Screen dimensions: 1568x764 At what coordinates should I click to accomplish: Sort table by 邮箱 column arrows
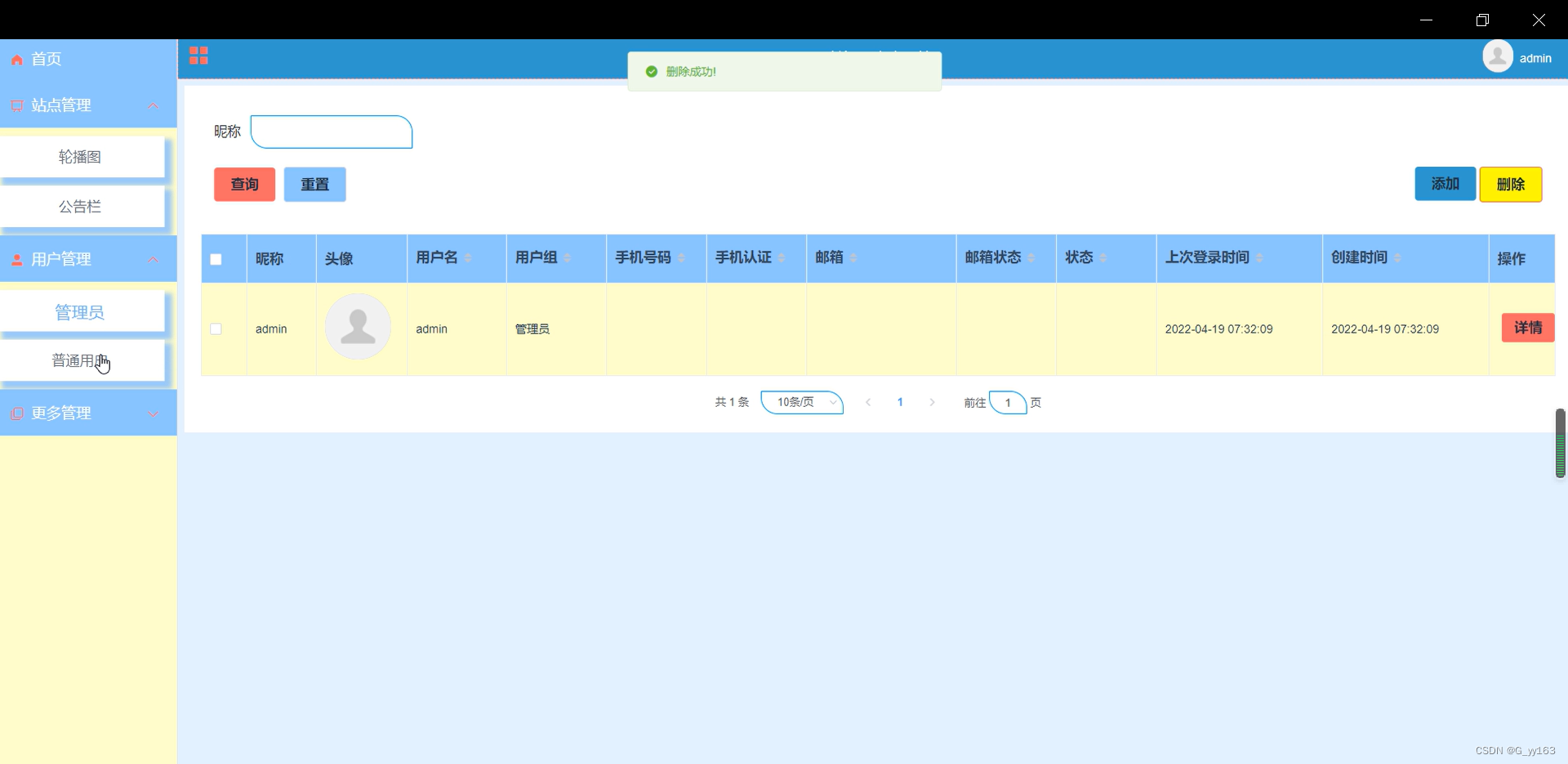pyautogui.click(x=853, y=257)
